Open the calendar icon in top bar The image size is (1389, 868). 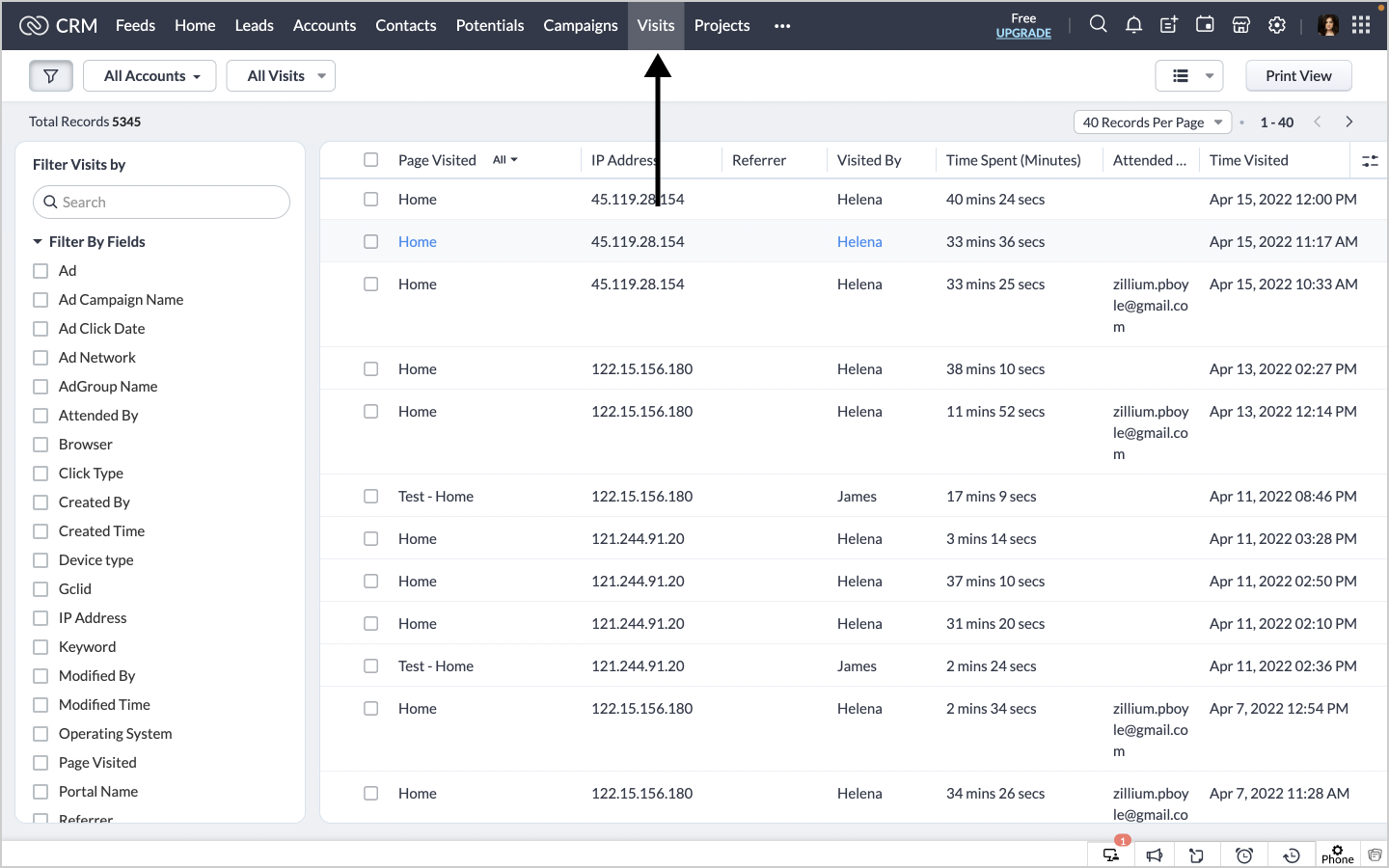(x=1205, y=25)
